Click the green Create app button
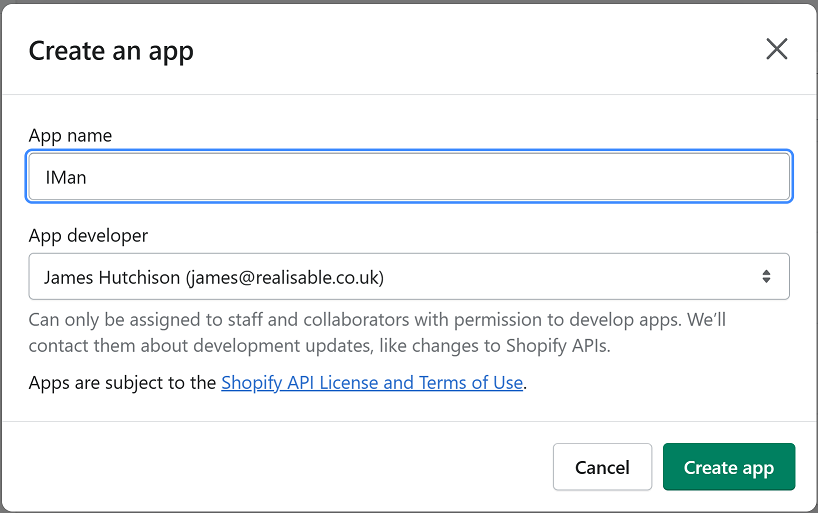 pyautogui.click(x=728, y=467)
